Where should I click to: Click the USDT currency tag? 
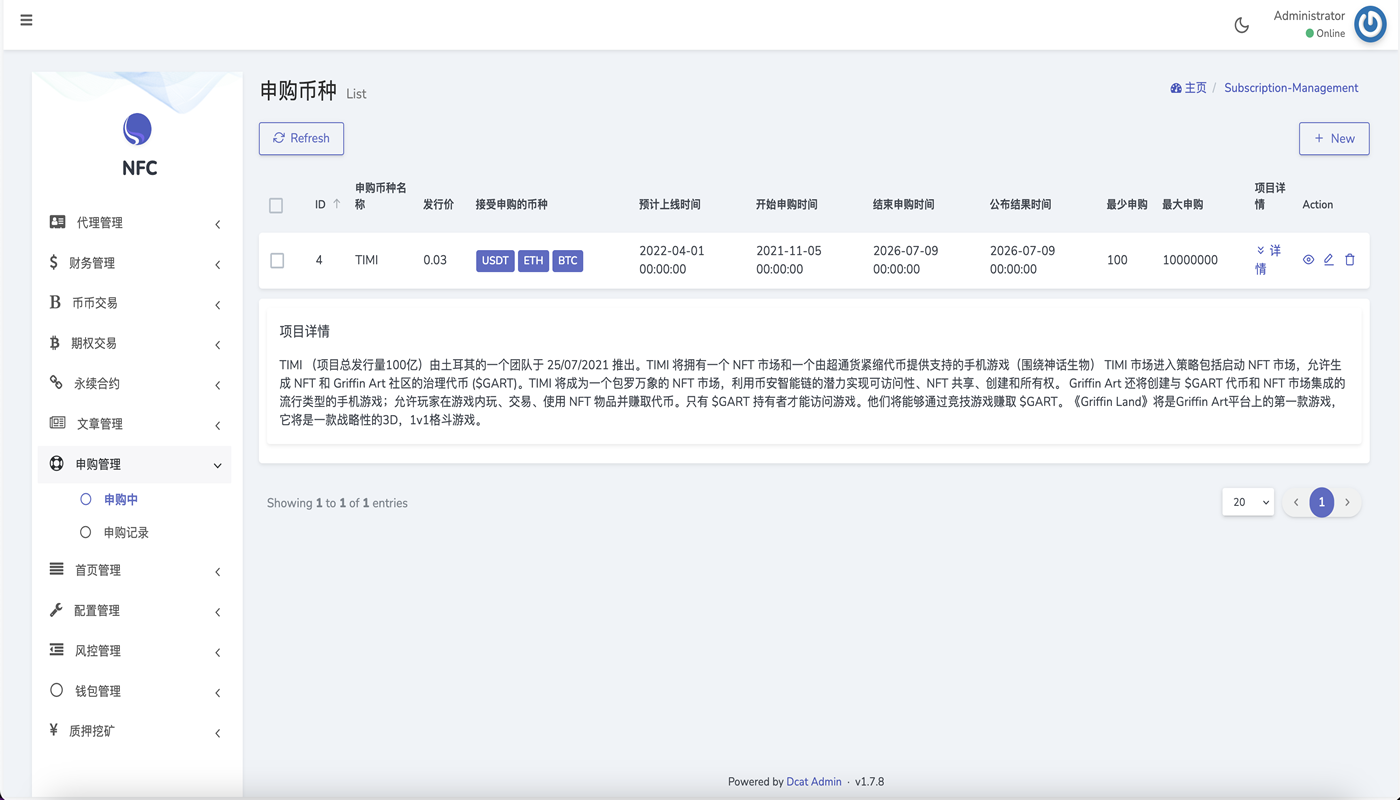(495, 260)
